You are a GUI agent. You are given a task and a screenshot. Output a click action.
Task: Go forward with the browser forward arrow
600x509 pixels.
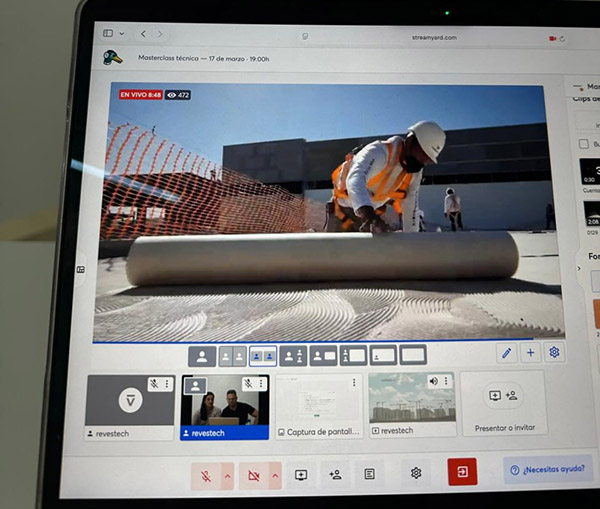click(x=160, y=34)
